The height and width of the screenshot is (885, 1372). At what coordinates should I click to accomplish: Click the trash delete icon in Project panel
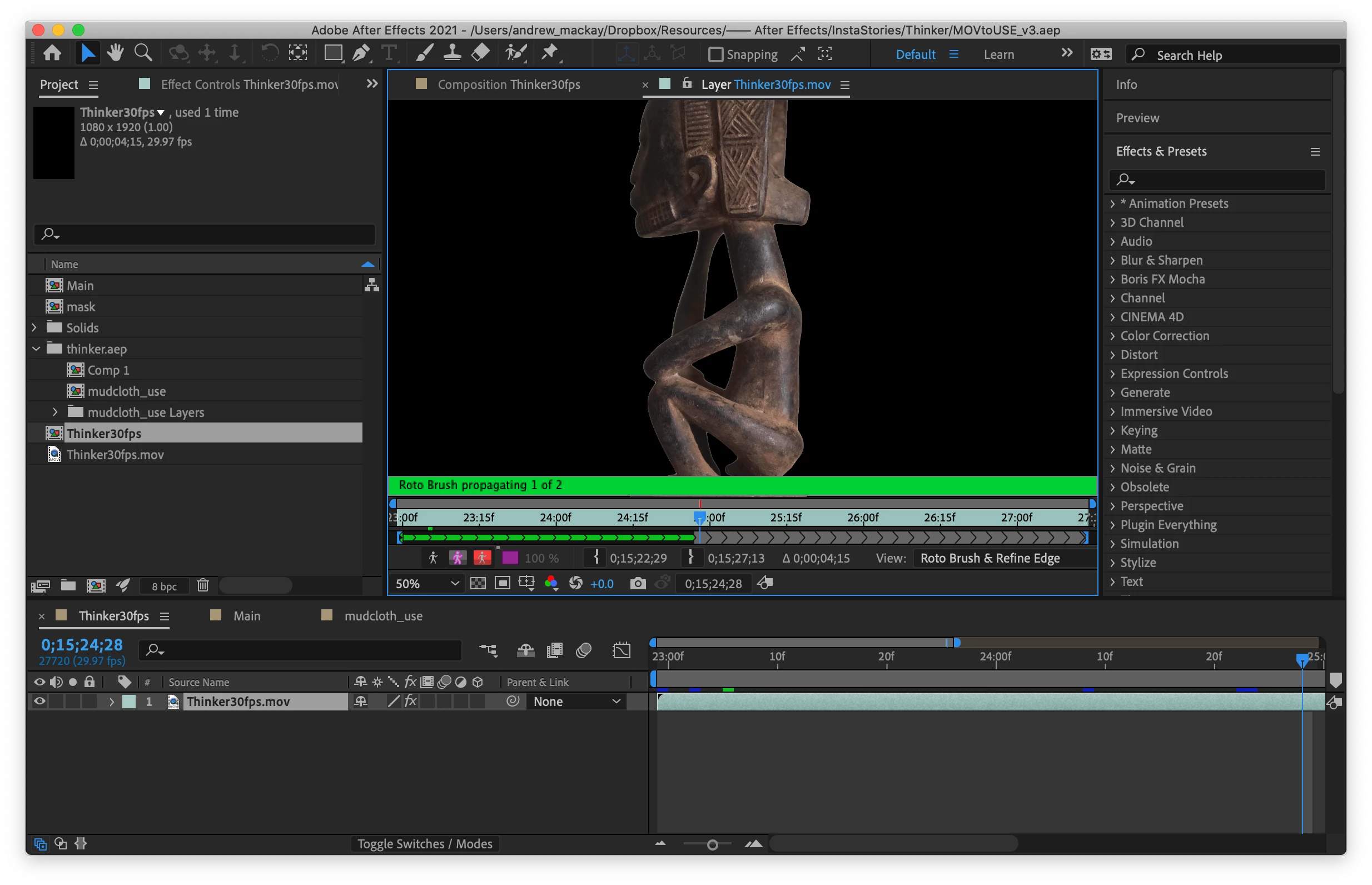pos(203,585)
